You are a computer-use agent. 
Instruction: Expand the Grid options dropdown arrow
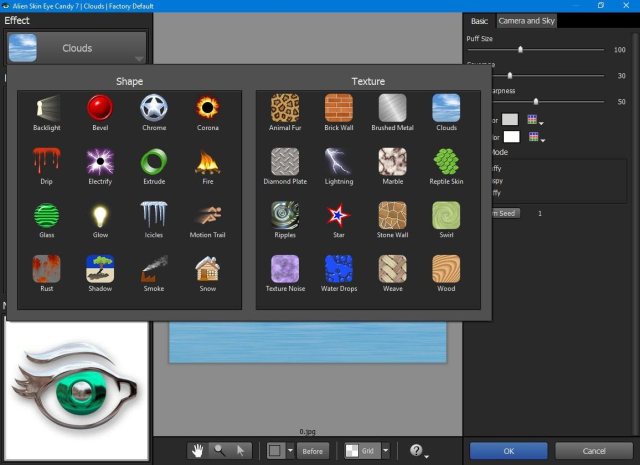point(386,451)
